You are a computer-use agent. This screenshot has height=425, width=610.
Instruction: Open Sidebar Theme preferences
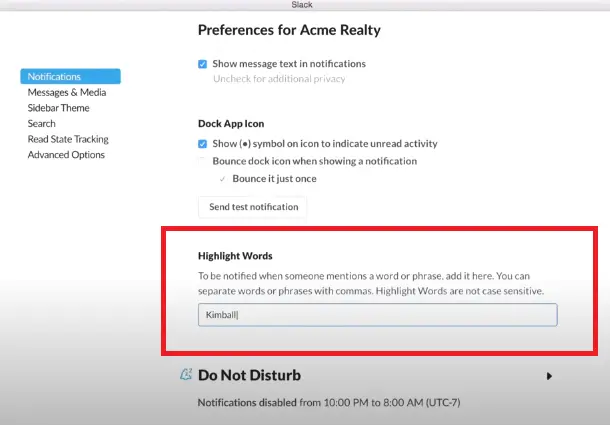tap(58, 108)
